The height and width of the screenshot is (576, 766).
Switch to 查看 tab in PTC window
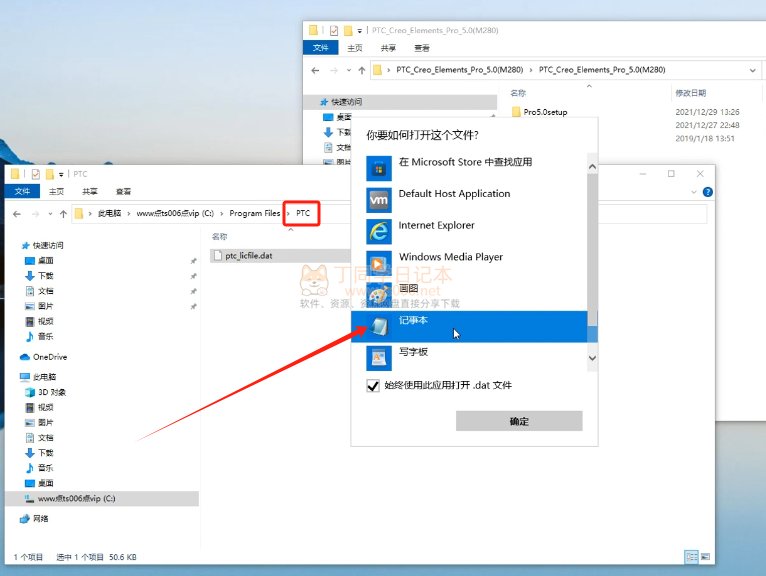tap(123, 191)
